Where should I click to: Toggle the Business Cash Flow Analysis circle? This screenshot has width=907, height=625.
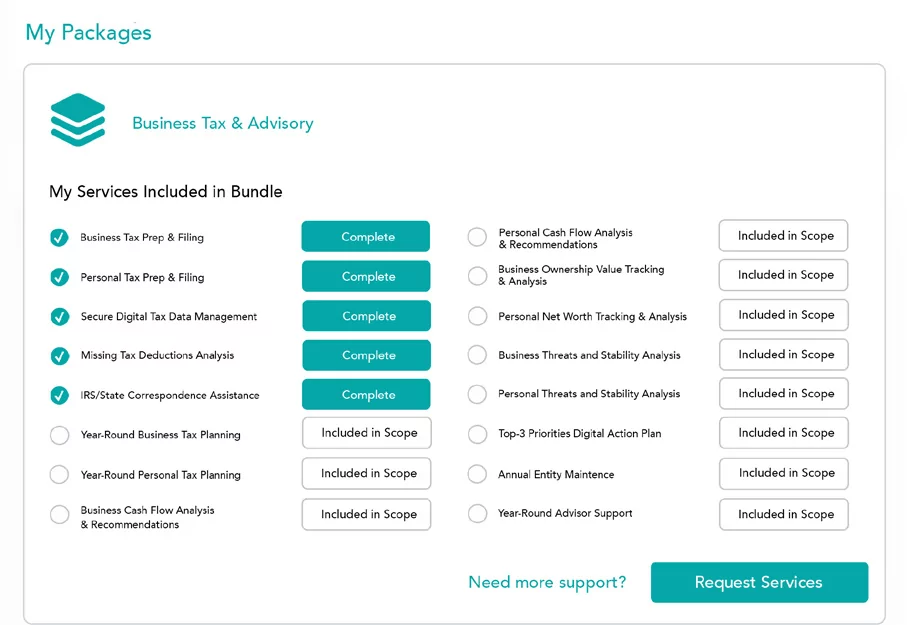pyautogui.click(x=60, y=514)
